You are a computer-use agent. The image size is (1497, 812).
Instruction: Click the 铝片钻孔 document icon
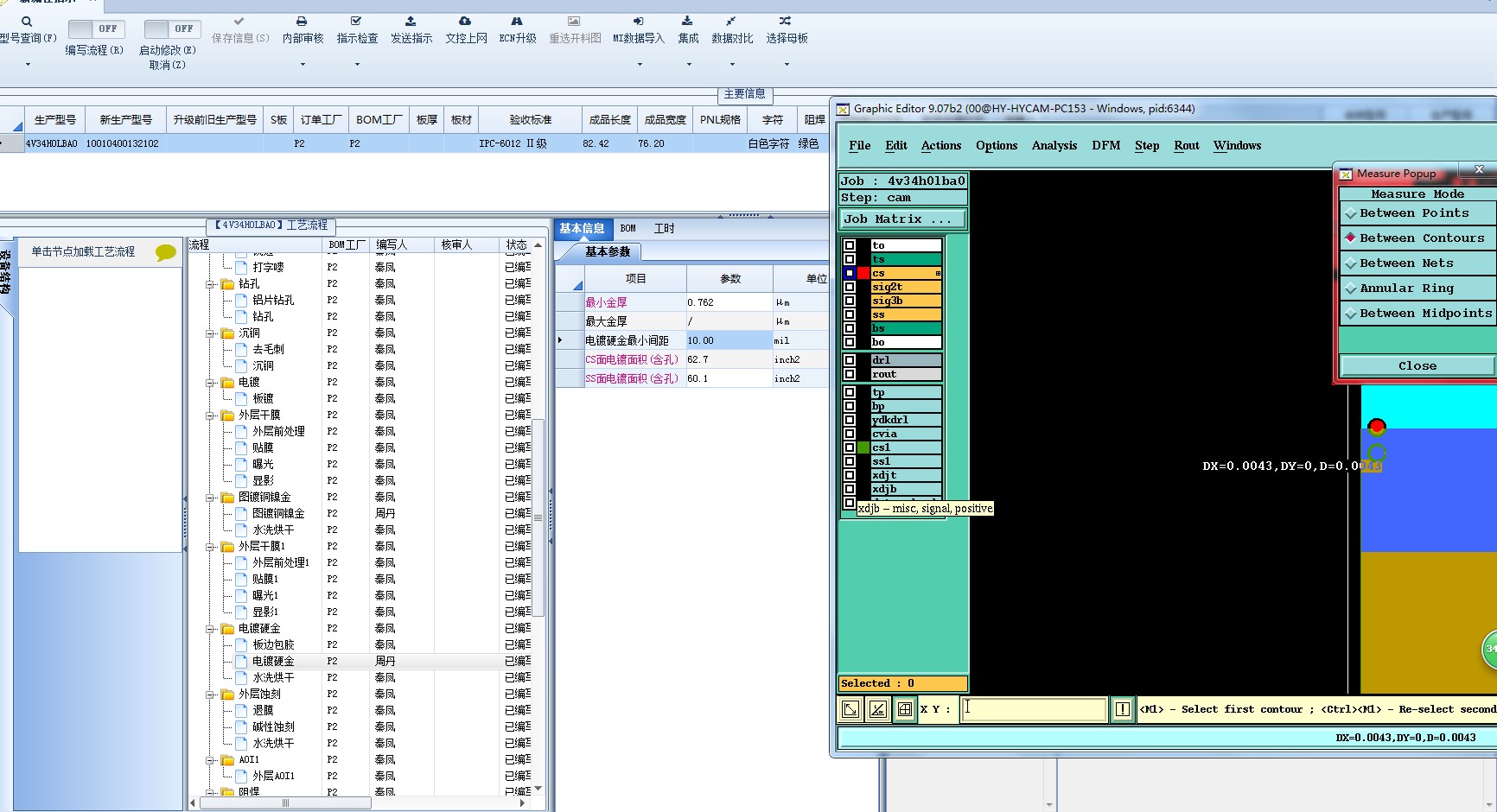tap(242, 300)
